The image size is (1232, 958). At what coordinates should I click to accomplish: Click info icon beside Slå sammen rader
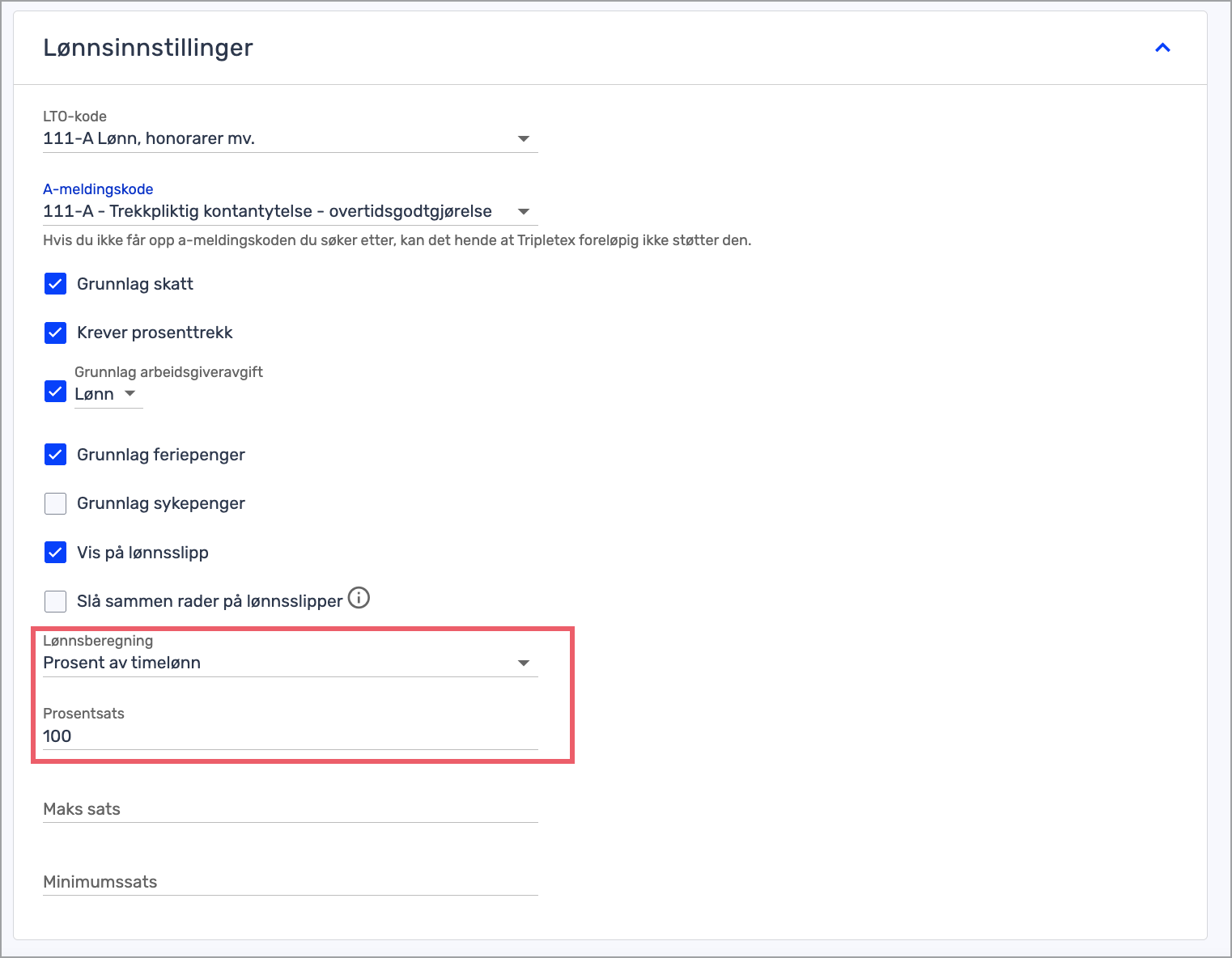click(x=359, y=598)
